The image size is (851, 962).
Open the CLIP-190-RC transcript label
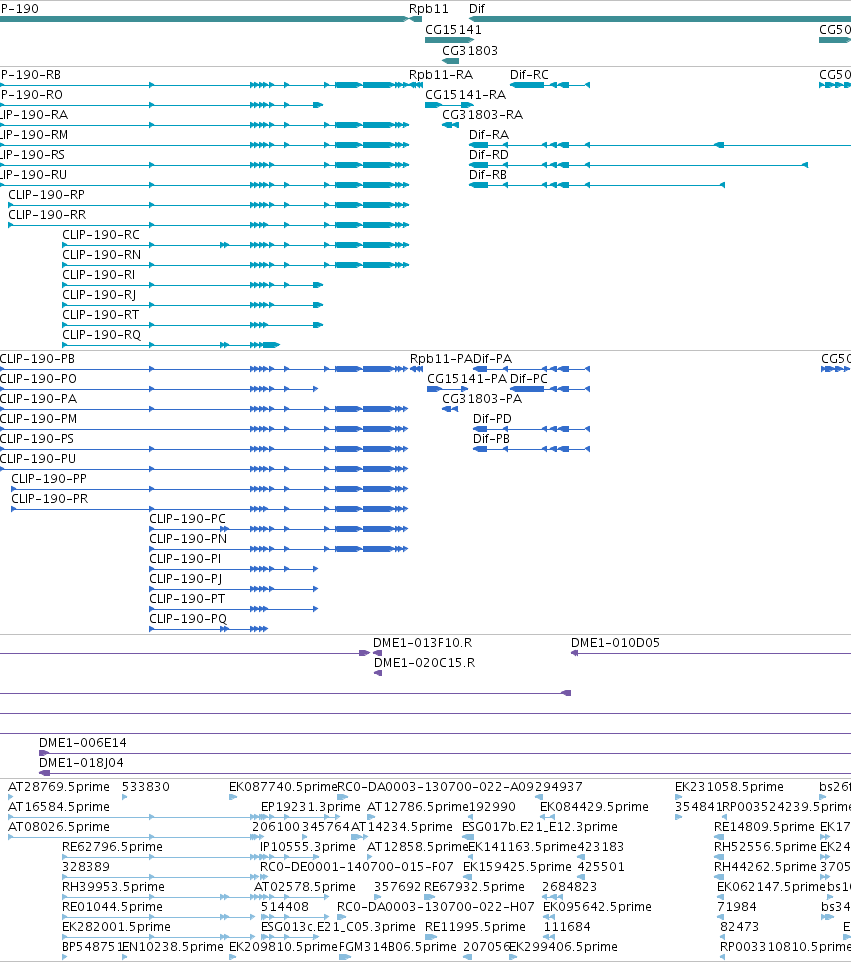101,234
